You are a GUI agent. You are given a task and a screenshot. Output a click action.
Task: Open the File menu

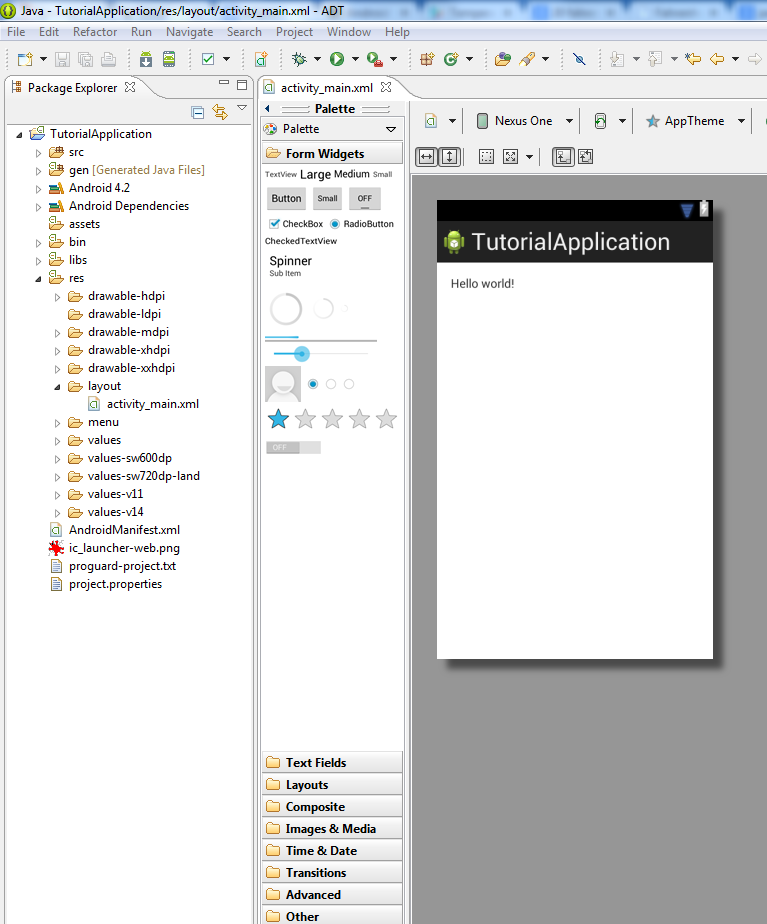pos(16,32)
